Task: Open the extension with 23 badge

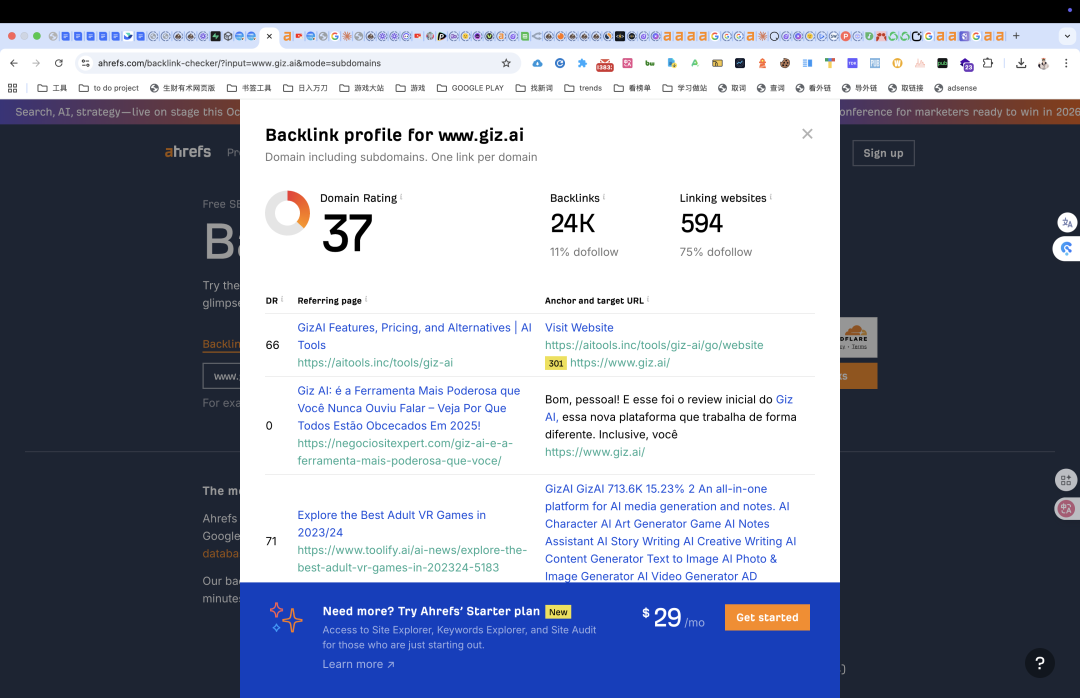Action: [966, 64]
